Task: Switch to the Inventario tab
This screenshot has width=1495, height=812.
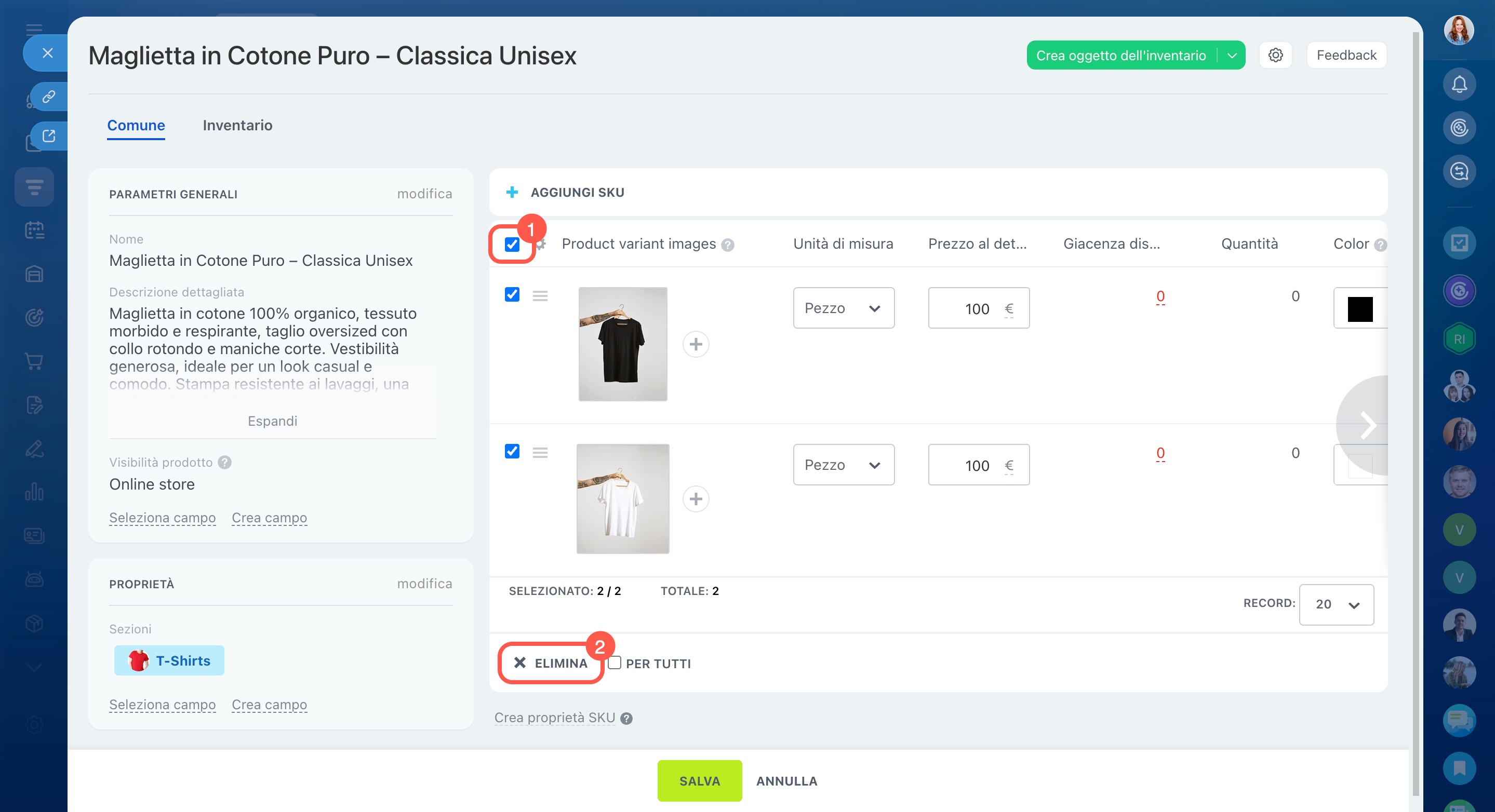Action: [x=237, y=125]
